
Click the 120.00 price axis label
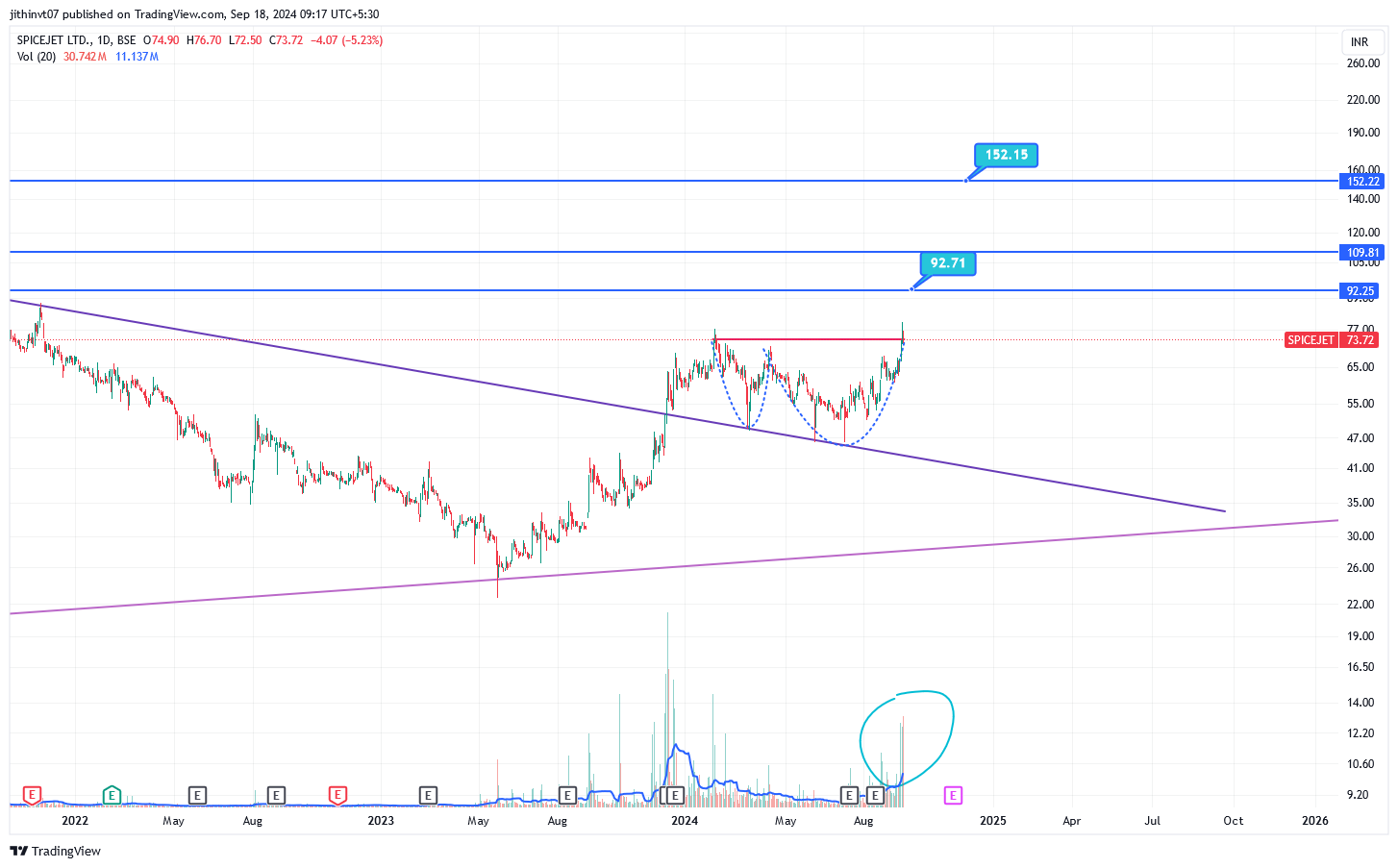tap(1363, 233)
